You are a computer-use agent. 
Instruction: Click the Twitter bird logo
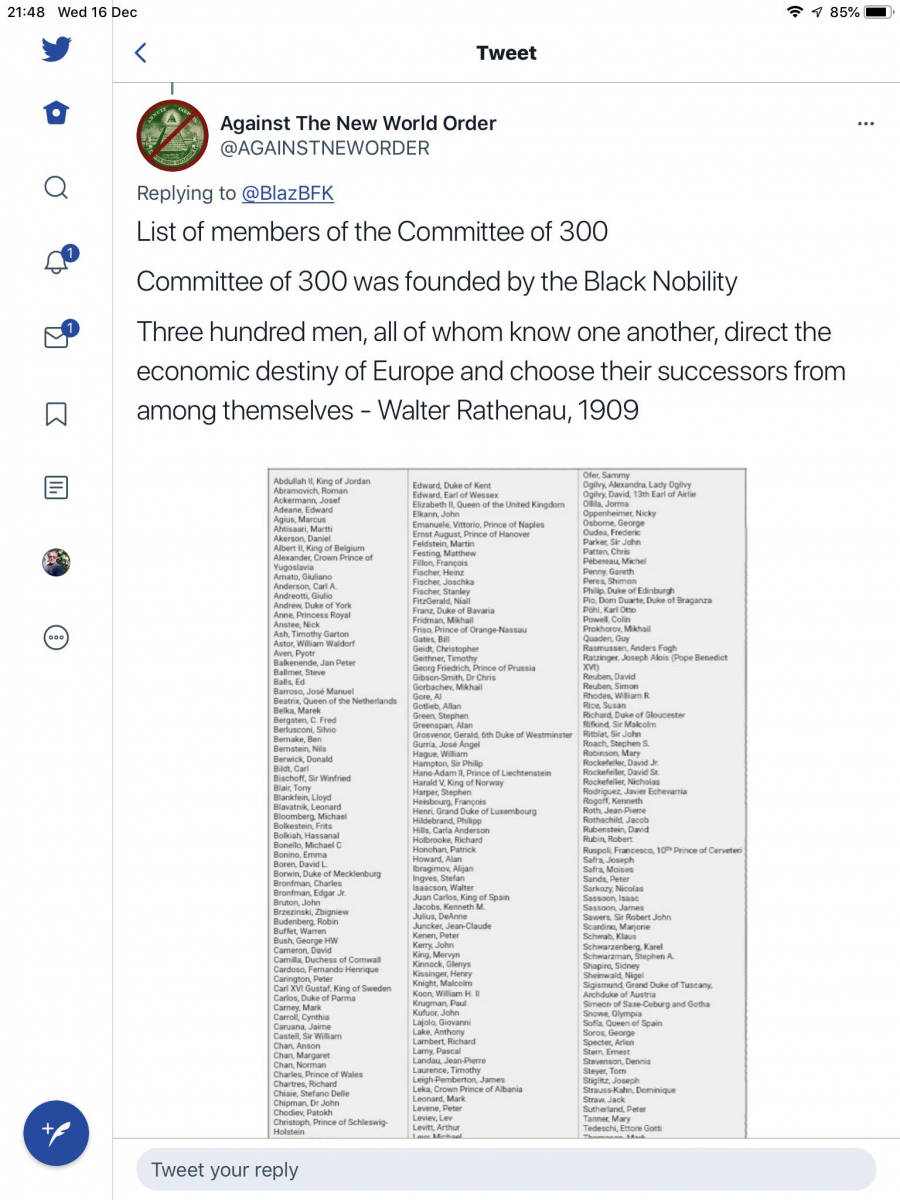click(56, 49)
